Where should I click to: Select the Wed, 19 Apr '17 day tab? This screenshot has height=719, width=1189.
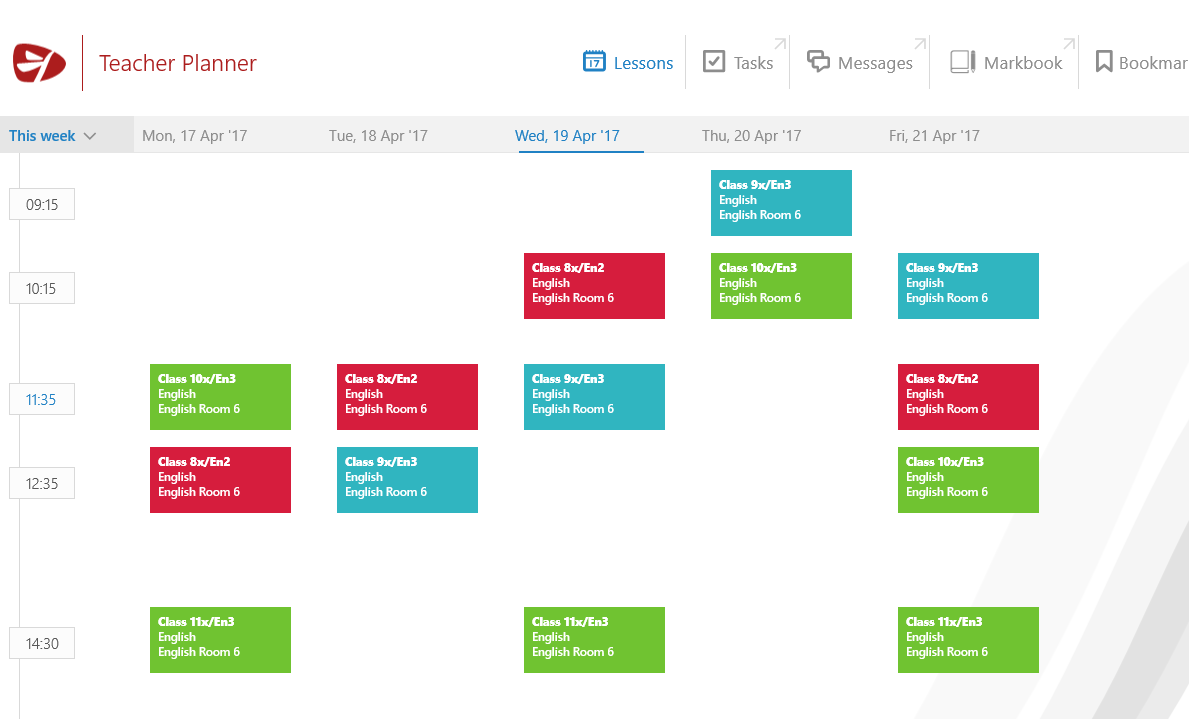[567, 136]
